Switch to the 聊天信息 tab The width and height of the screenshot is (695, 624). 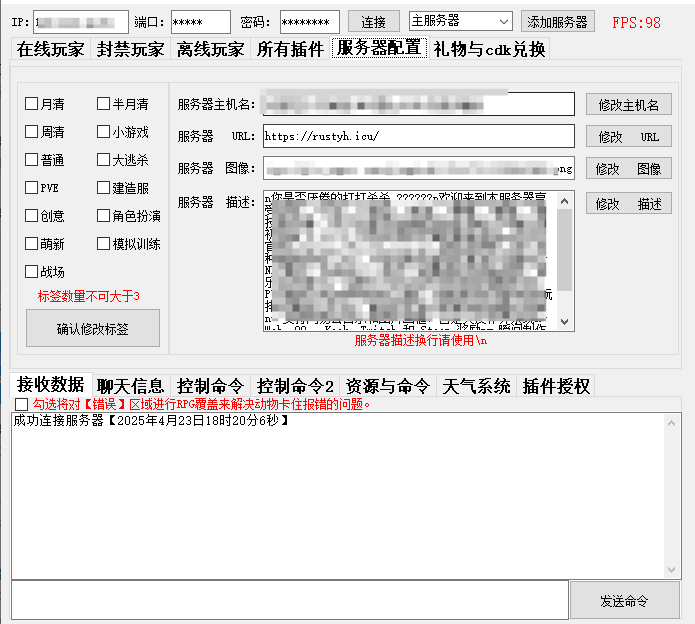coord(130,386)
